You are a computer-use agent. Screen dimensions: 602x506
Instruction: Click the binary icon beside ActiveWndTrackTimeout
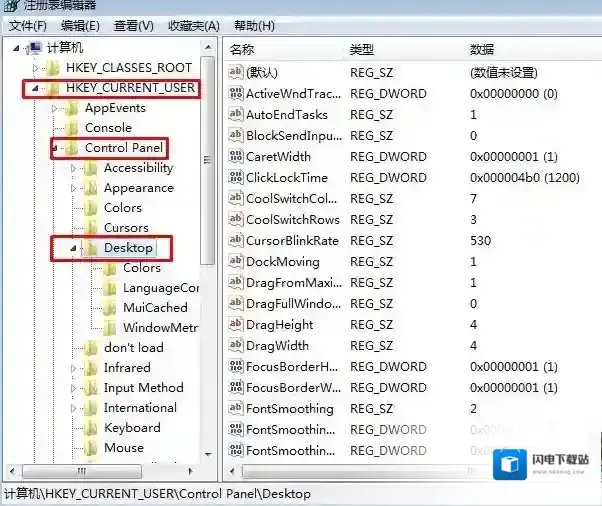(x=236, y=94)
